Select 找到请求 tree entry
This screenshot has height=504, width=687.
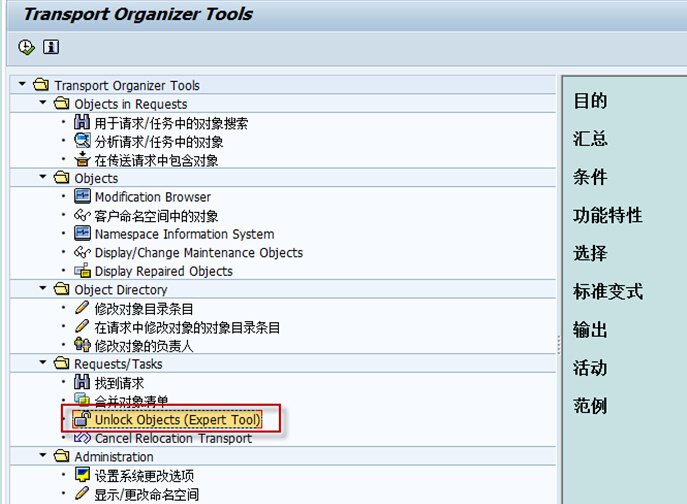119,383
